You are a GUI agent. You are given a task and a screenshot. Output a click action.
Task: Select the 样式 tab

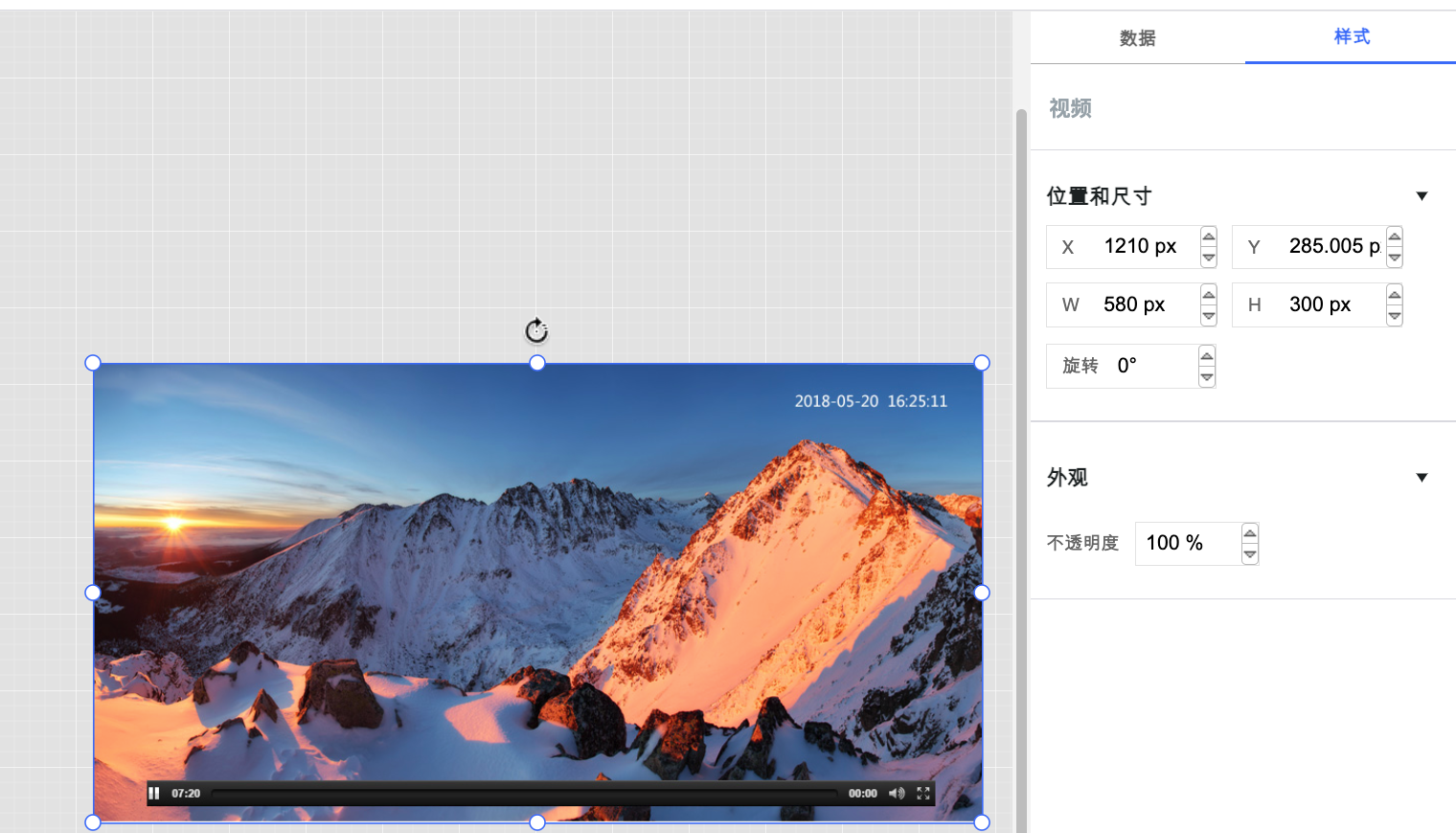click(1352, 36)
